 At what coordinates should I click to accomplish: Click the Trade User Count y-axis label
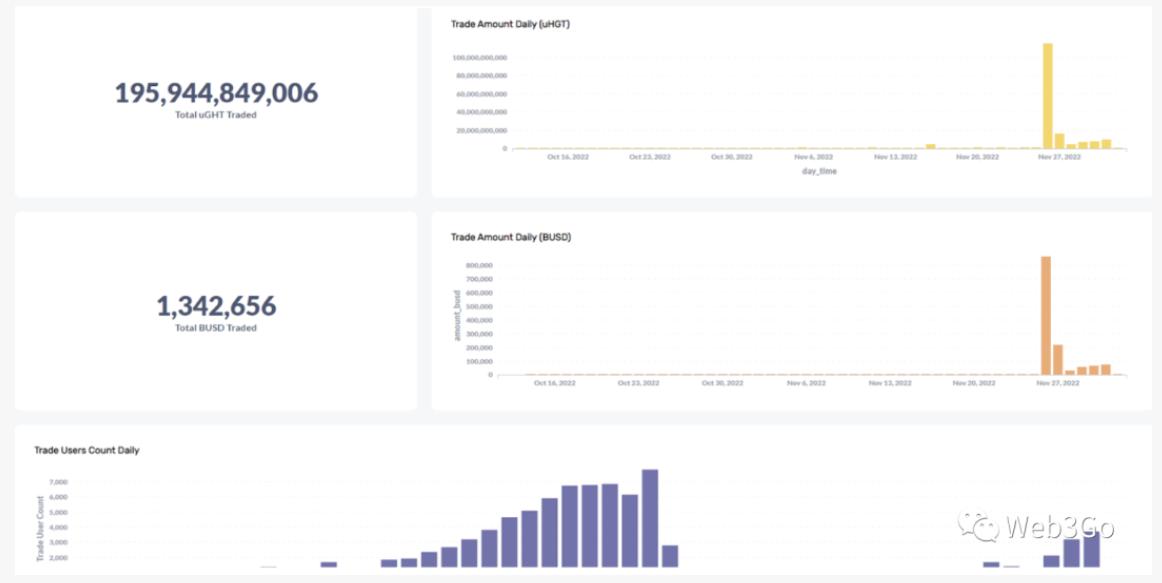(41, 528)
